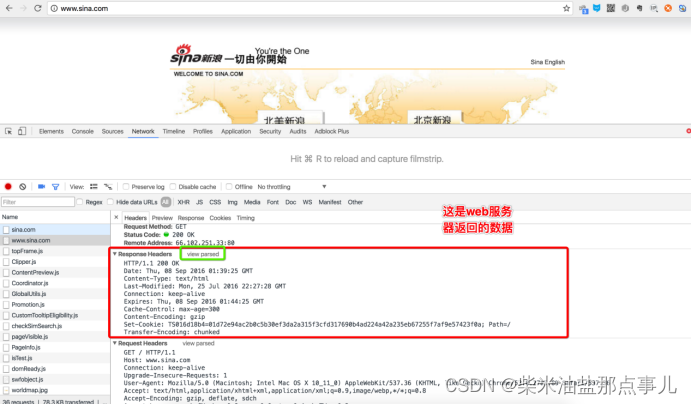Image resolution: width=692 pixels, height=405 pixels.
Task: Click the network Filter text field
Action: (38, 202)
